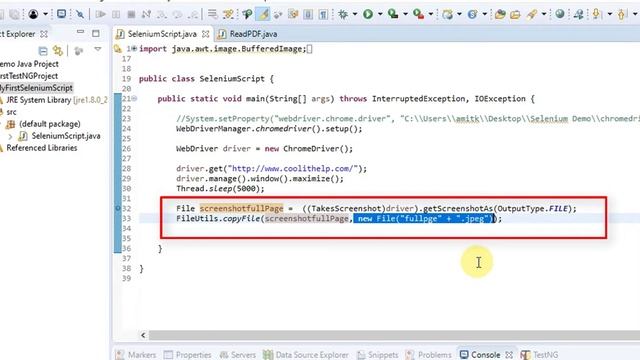This screenshot has width=640, height=360.
Task: Click the Coverage run icon
Action: (x=393, y=15)
